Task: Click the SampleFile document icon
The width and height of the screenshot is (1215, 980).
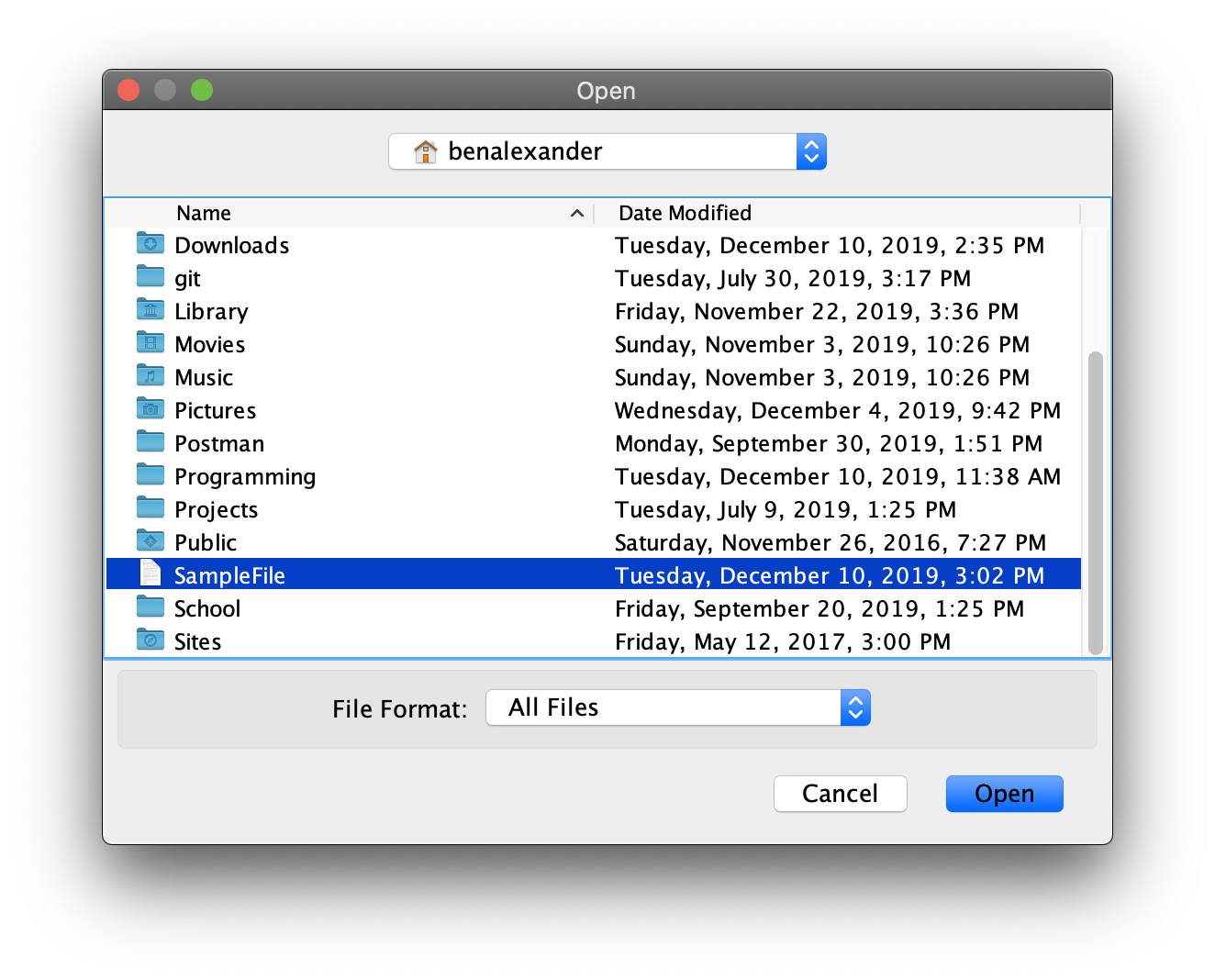Action: (150, 573)
